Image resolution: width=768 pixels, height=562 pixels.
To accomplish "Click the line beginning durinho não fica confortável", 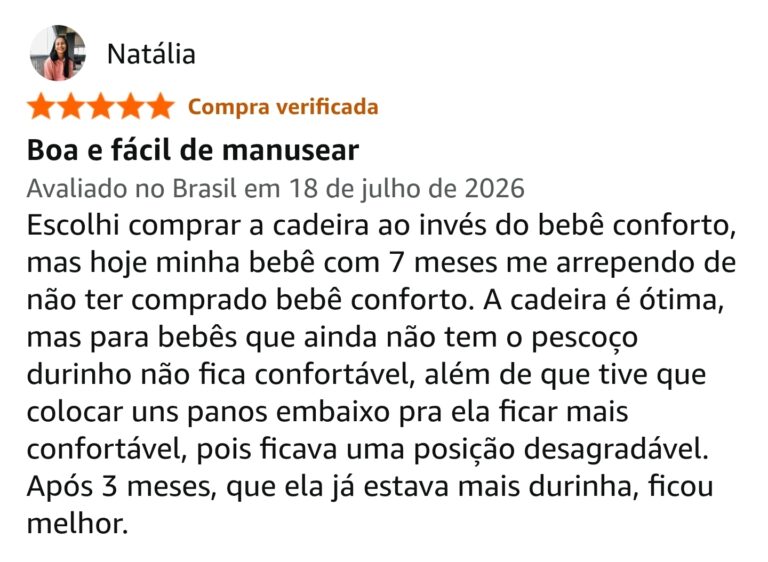I will (366, 375).
